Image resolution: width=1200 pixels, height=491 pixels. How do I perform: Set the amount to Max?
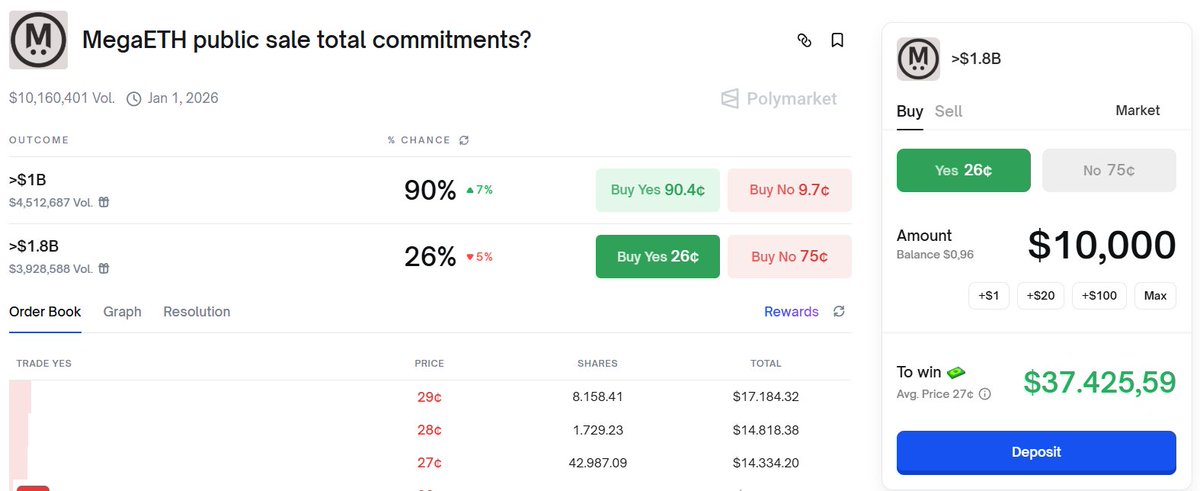[x=1155, y=296]
